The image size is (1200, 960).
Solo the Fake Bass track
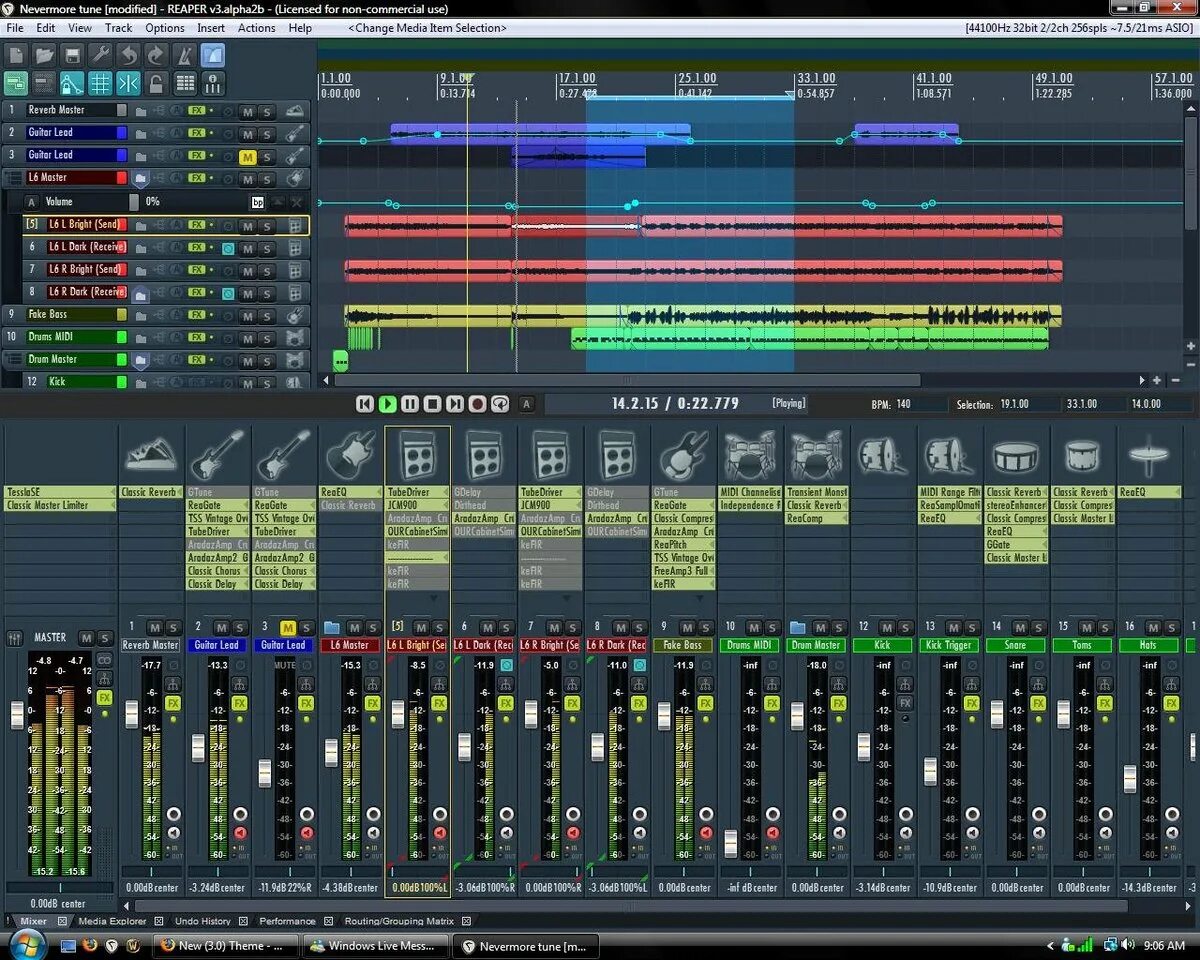(x=266, y=316)
